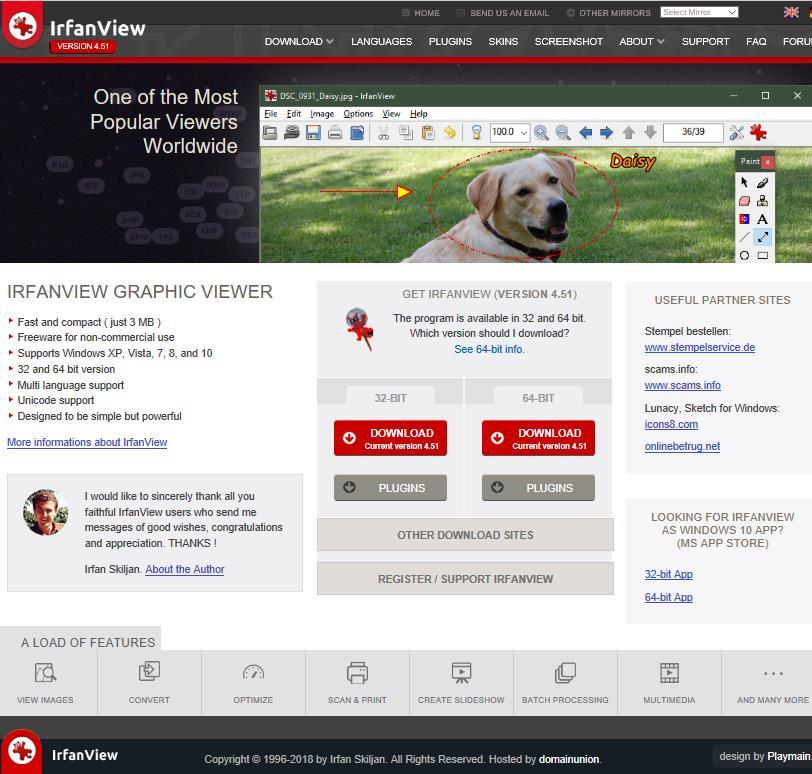This screenshot has height=774, width=812.
Task: Click the 64-bit PLUGINS button
Action: click(539, 488)
